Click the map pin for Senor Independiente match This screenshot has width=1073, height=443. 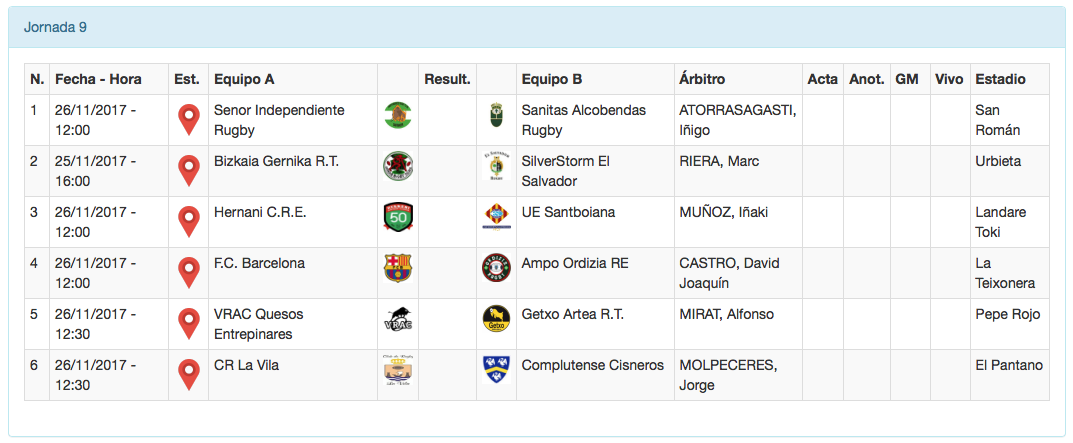(188, 119)
